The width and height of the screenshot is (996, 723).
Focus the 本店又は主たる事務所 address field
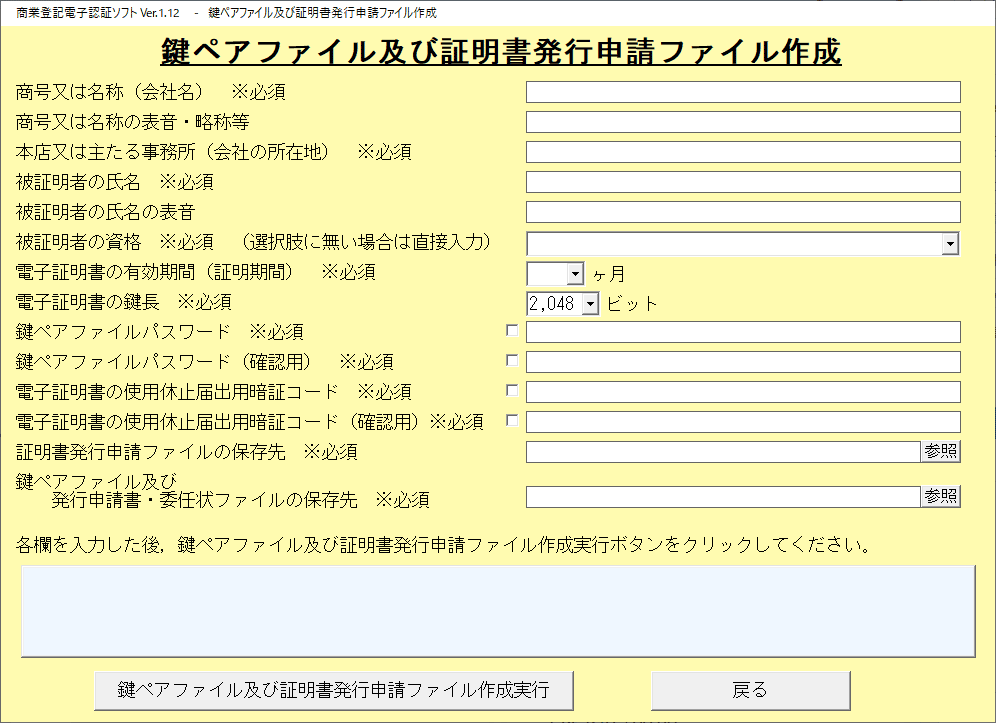coord(742,152)
